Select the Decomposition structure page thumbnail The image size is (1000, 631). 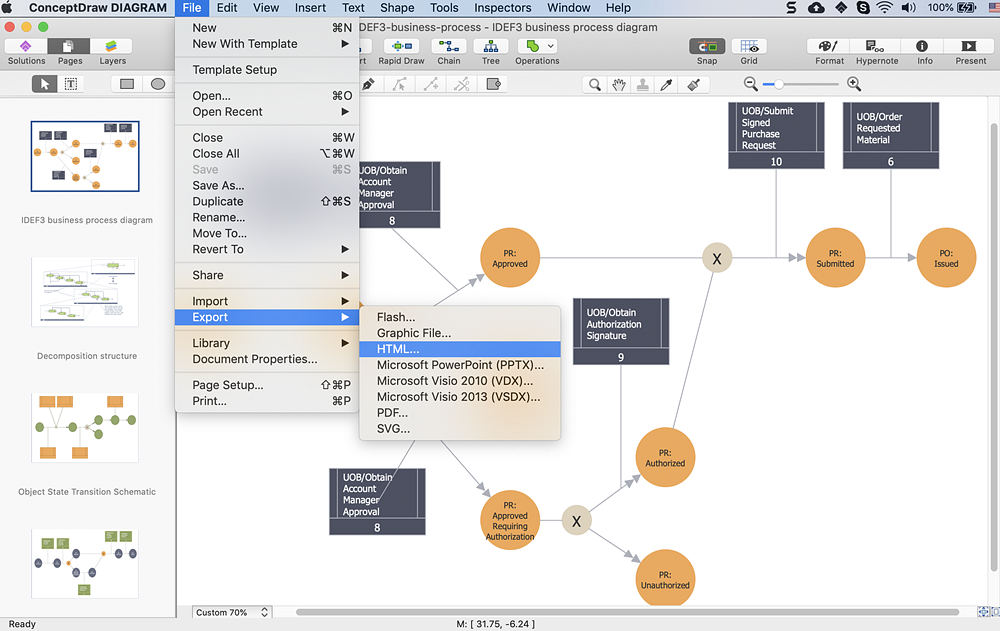tap(85, 292)
